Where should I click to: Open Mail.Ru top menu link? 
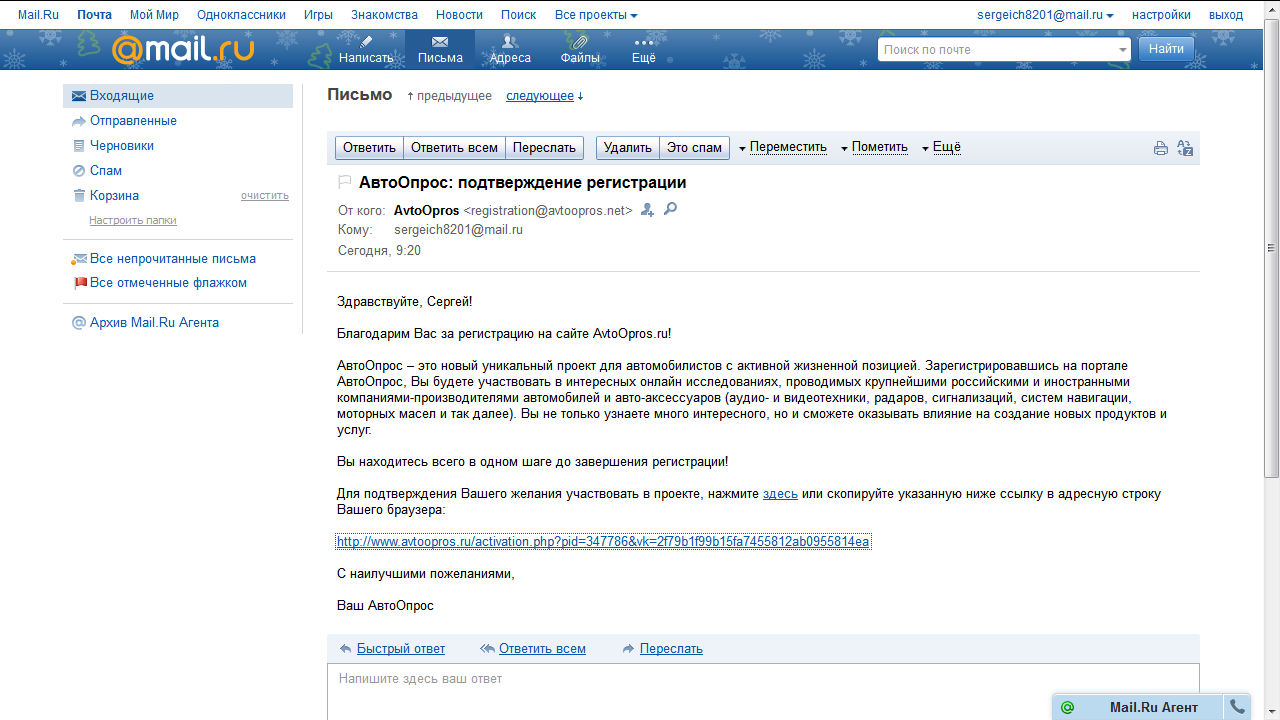coord(38,15)
